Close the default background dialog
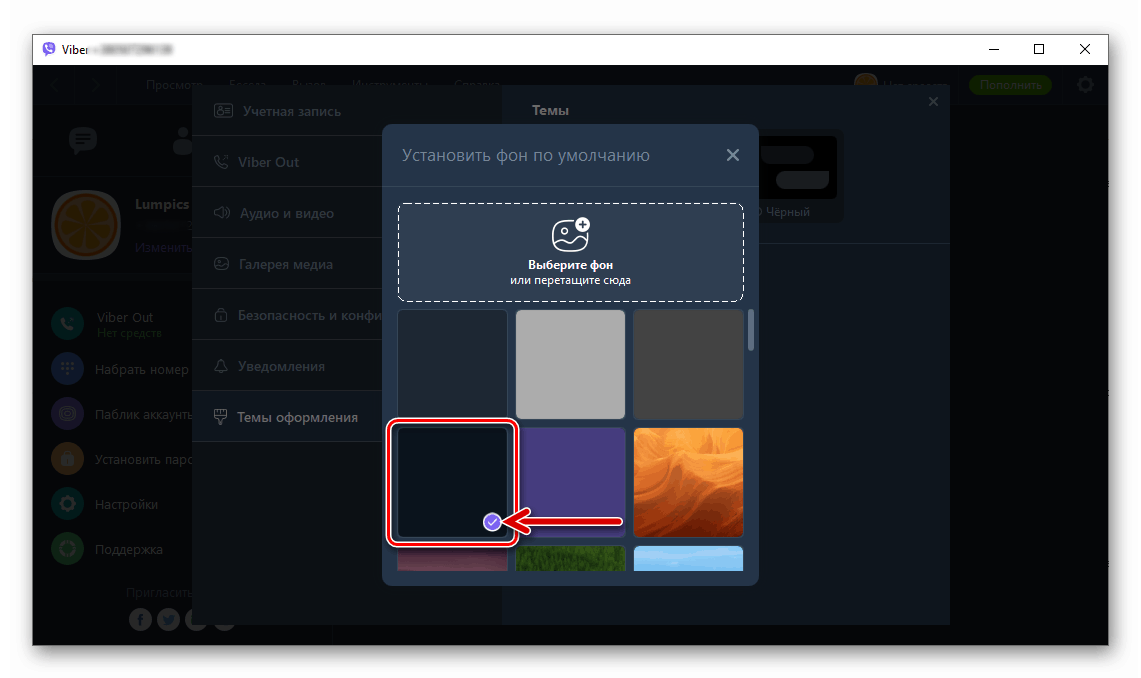 (732, 155)
